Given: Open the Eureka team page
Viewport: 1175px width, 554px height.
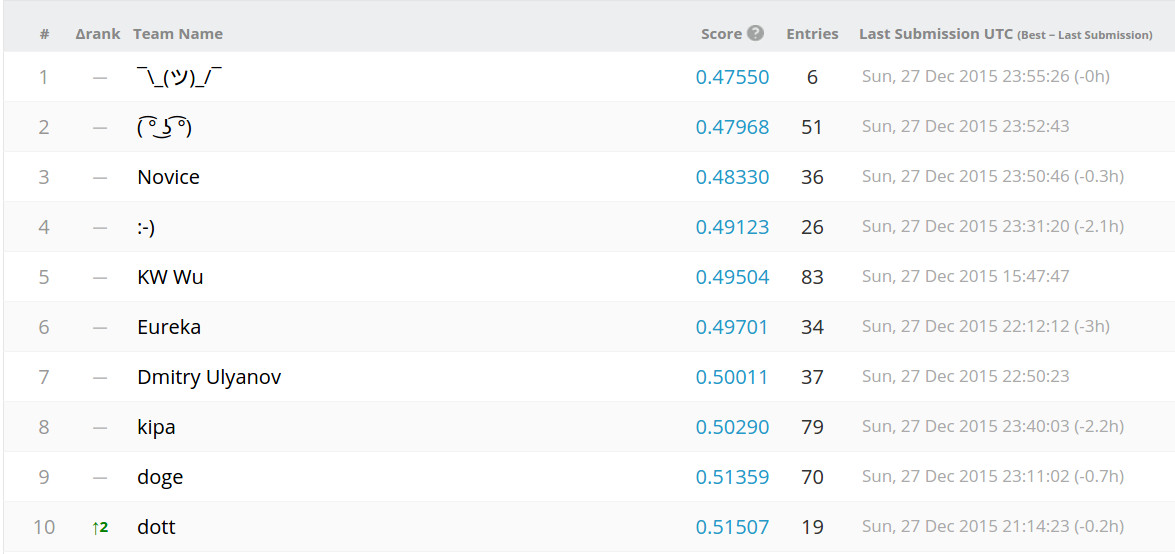Looking at the screenshot, I should 169,327.
